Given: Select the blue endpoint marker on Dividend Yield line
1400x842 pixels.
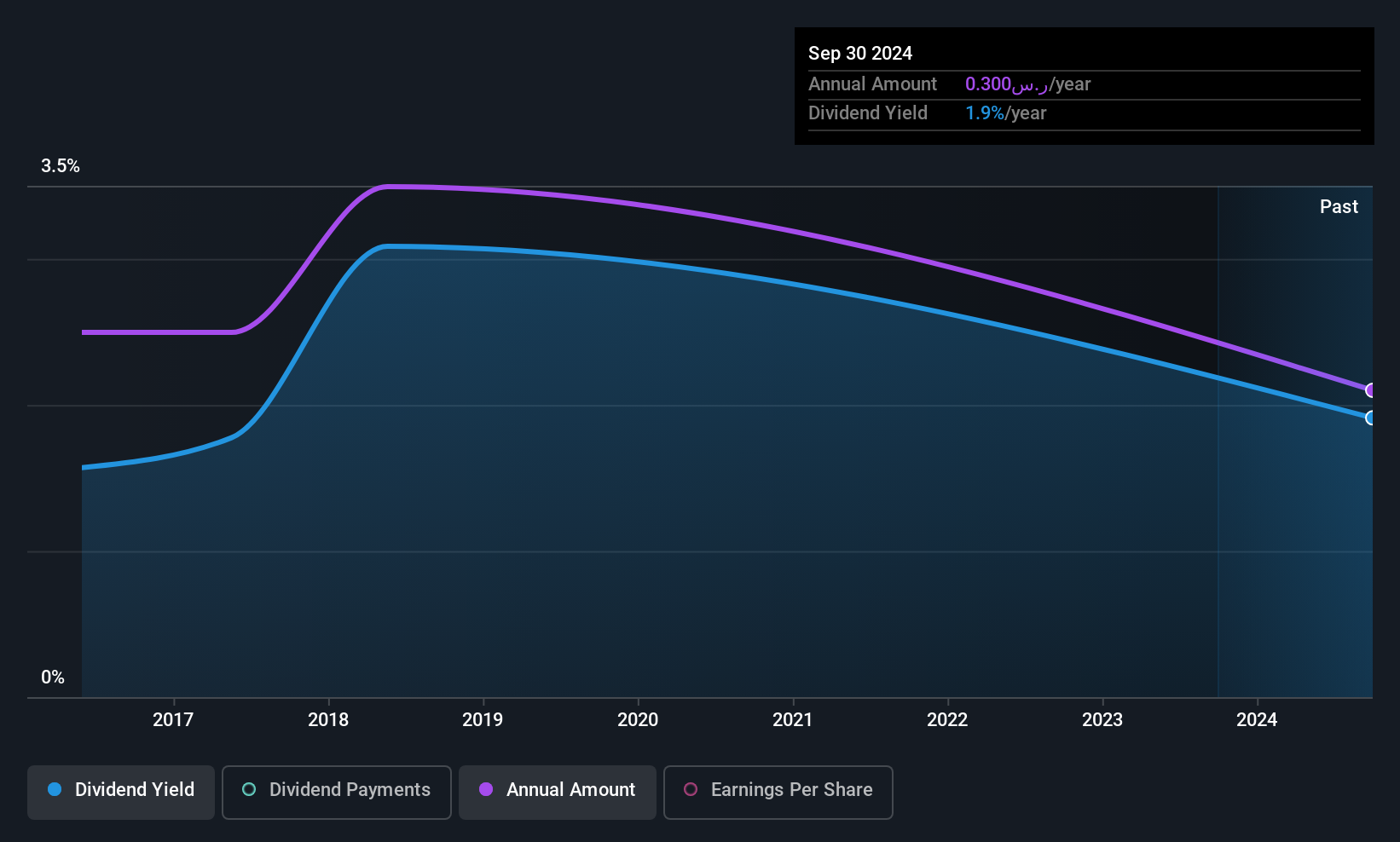Looking at the screenshot, I should [x=1371, y=418].
